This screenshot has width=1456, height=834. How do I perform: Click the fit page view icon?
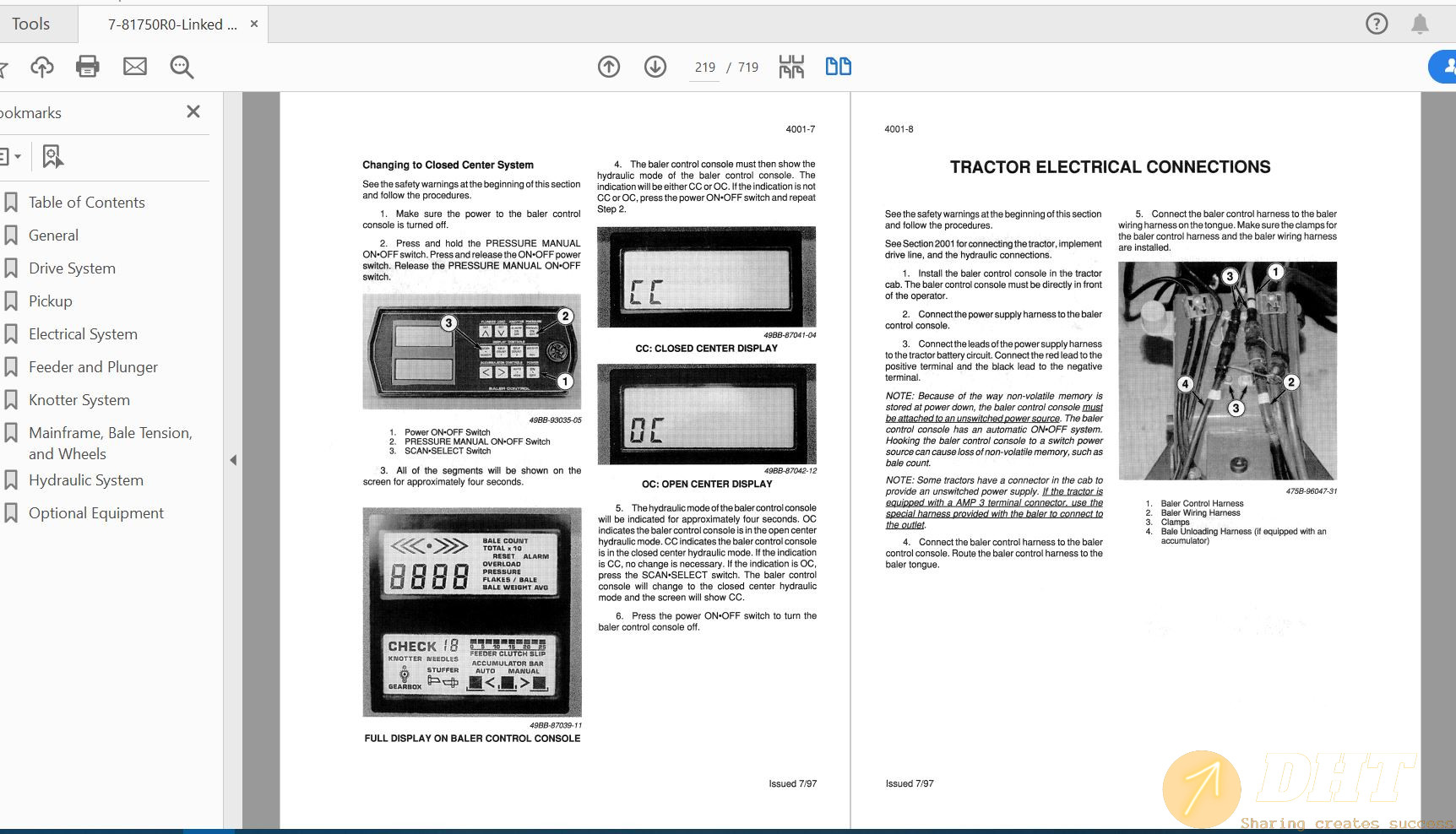[x=791, y=67]
